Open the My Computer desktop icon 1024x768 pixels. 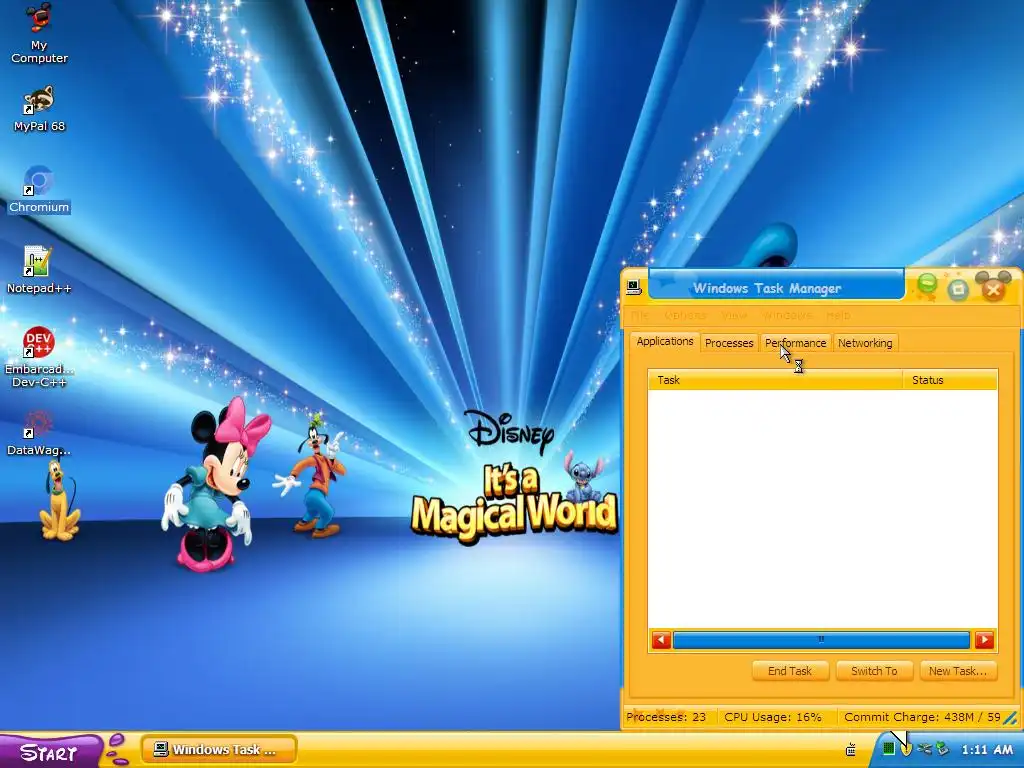[x=39, y=33]
